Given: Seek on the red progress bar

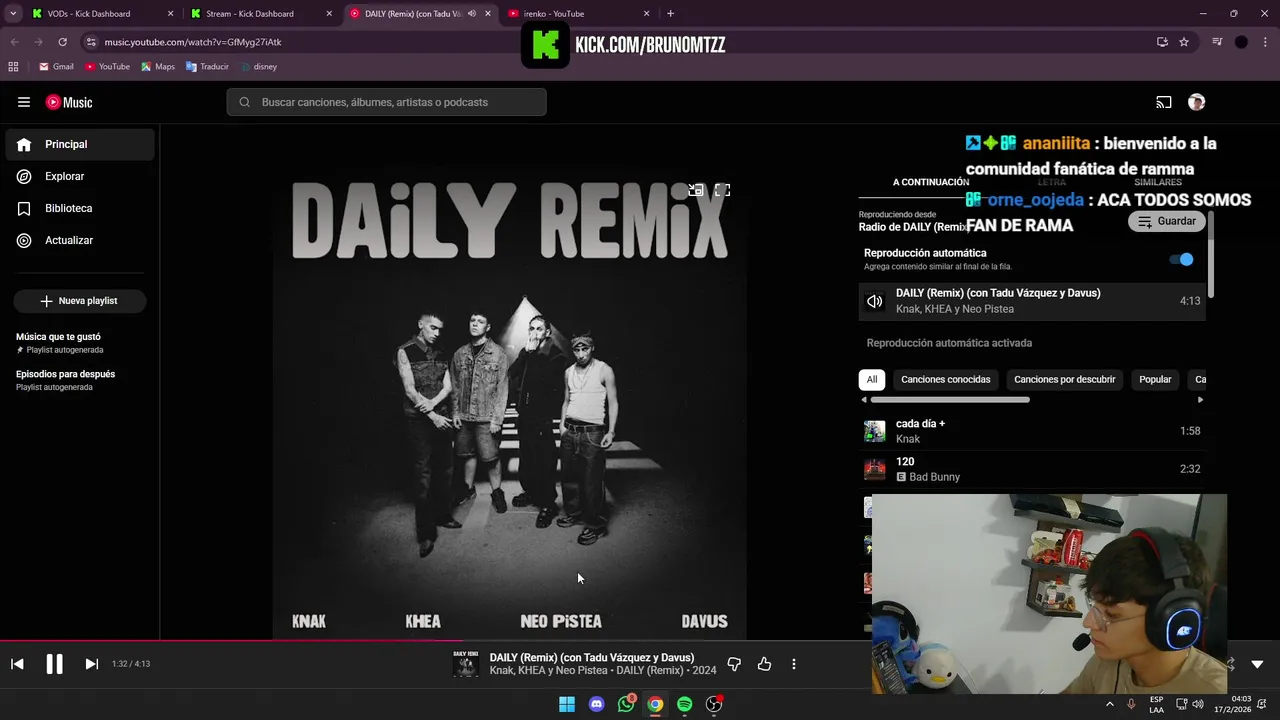Looking at the screenshot, I should click(231, 641).
